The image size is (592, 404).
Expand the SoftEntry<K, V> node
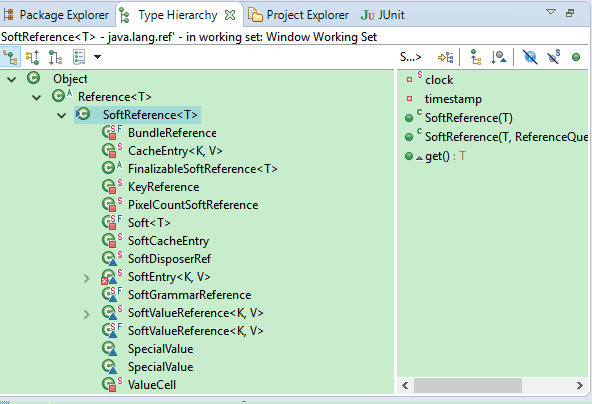[86, 278]
